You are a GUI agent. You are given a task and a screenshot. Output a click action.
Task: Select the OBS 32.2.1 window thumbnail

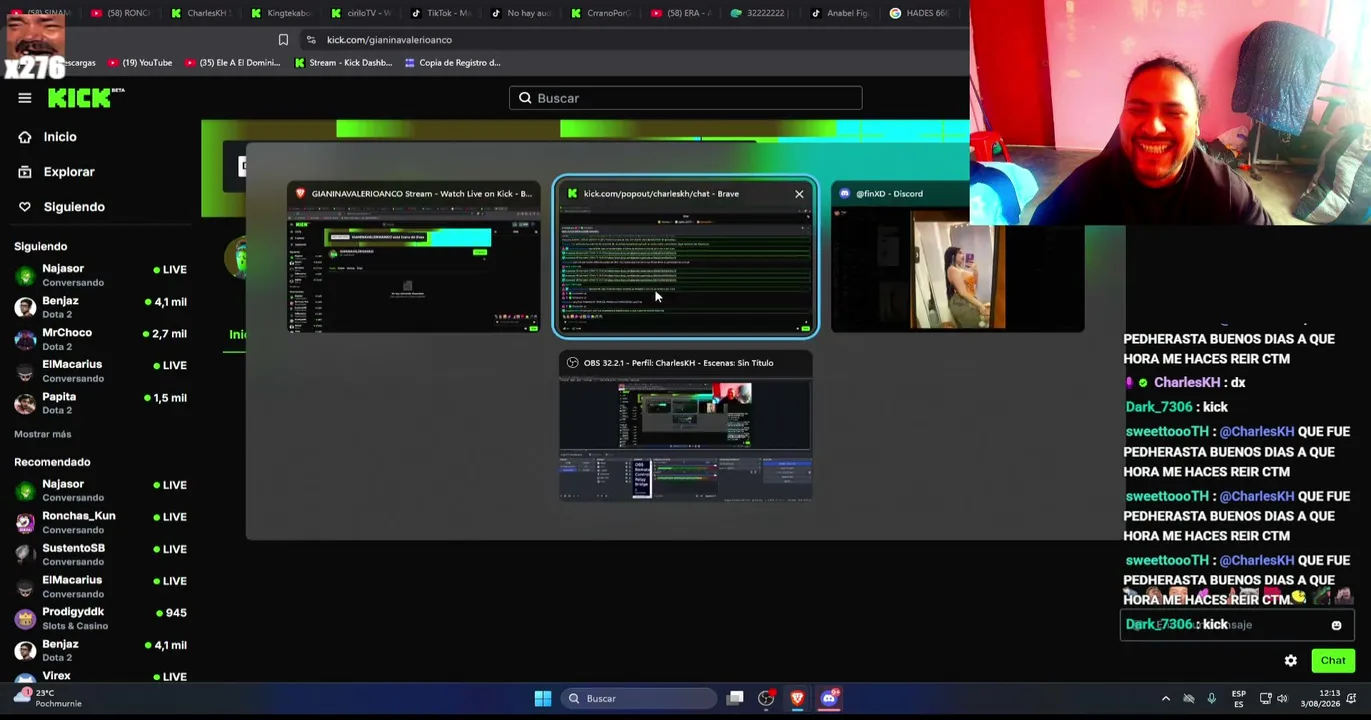click(685, 426)
